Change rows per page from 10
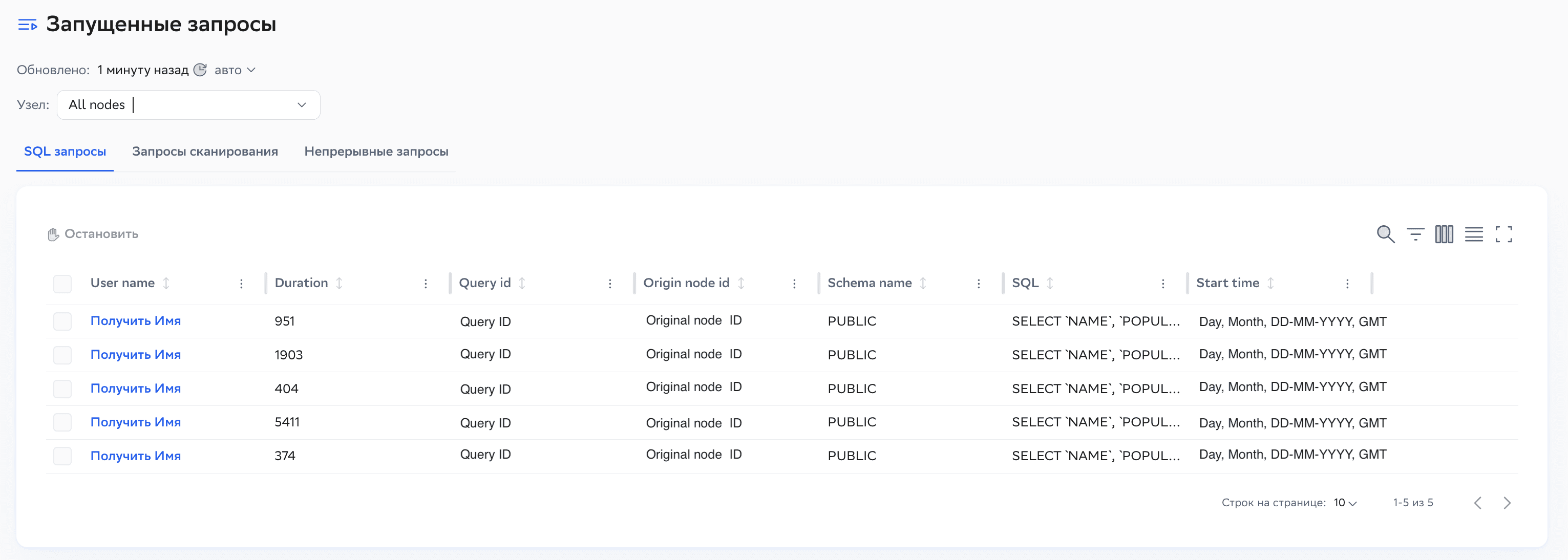 tap(1345, 503)
